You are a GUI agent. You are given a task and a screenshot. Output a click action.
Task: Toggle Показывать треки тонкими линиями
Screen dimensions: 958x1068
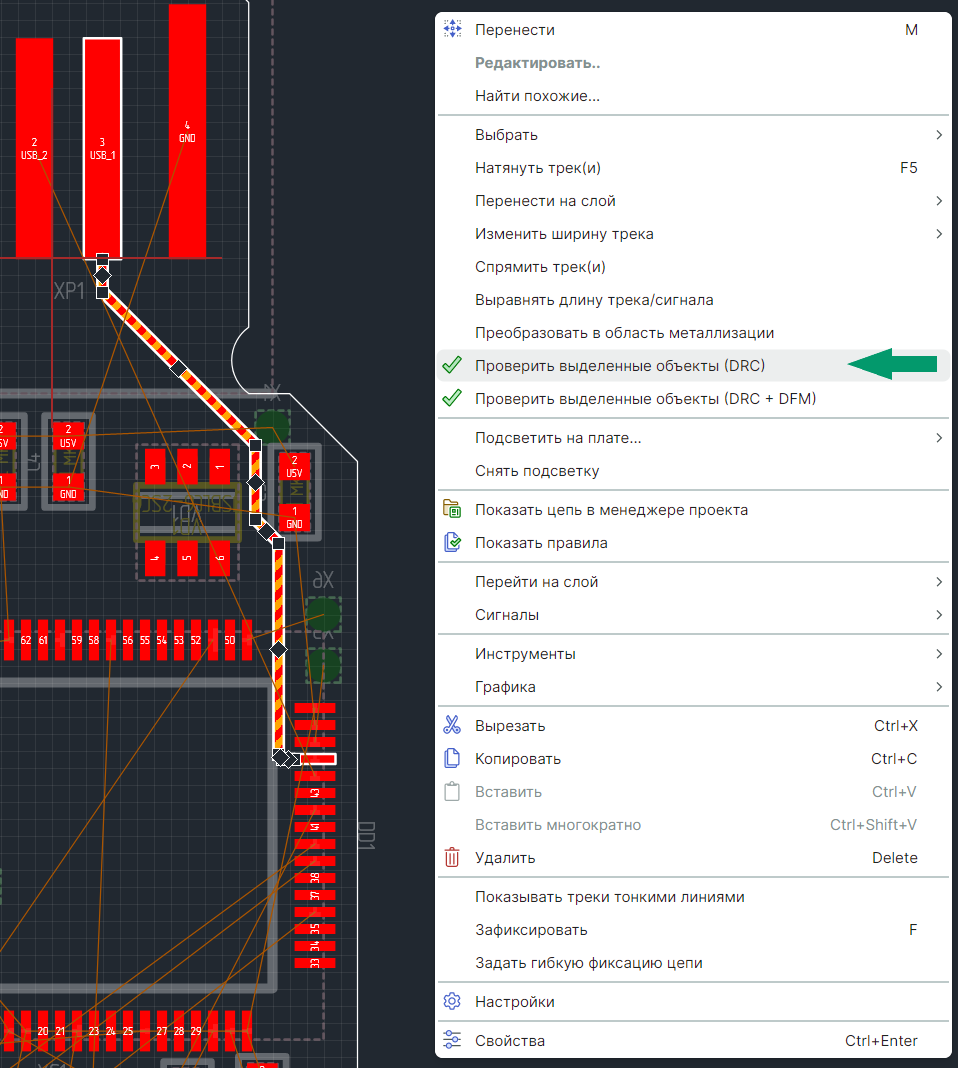(x=609, y=897)
